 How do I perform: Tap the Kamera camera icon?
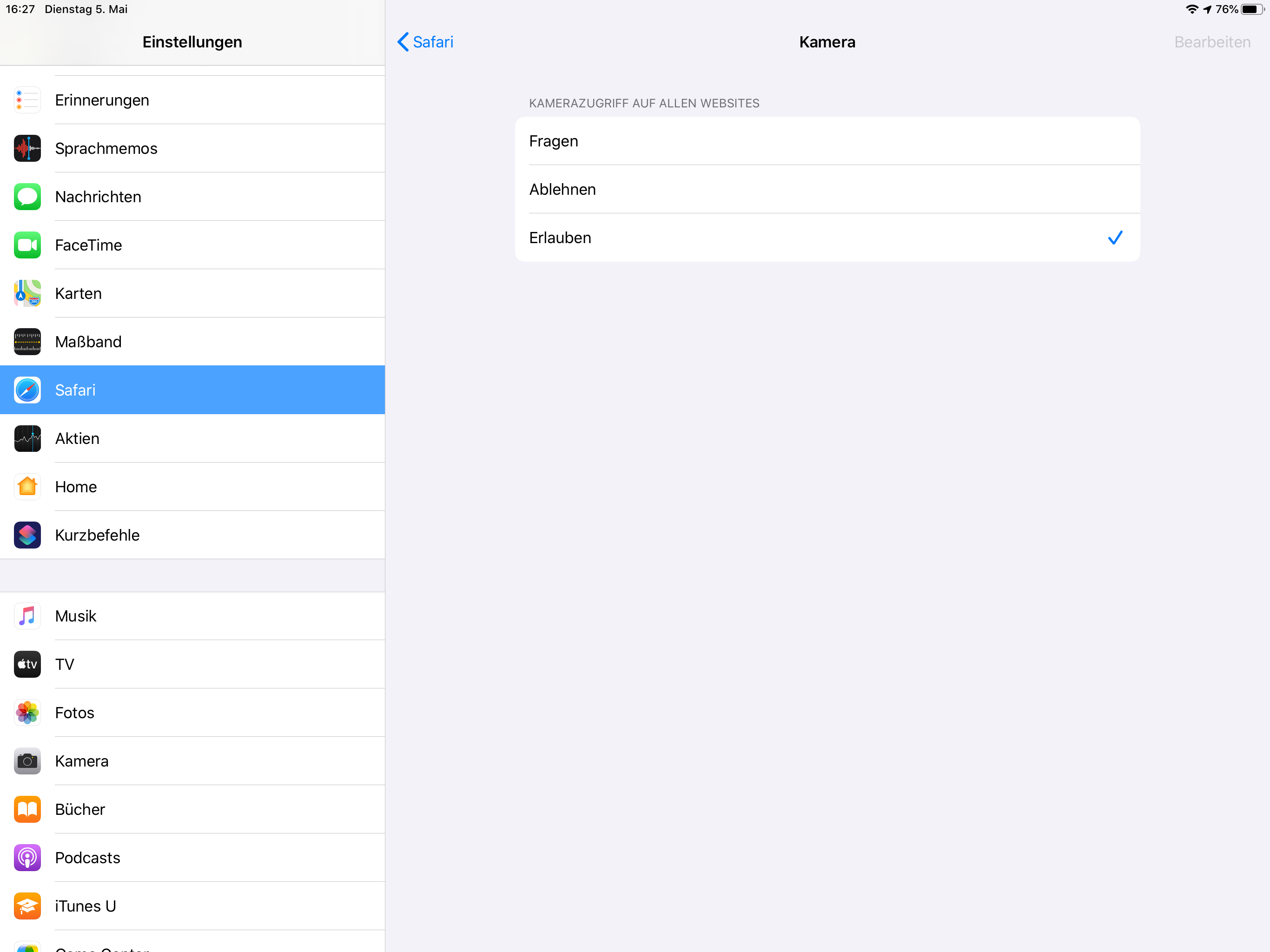27,761
